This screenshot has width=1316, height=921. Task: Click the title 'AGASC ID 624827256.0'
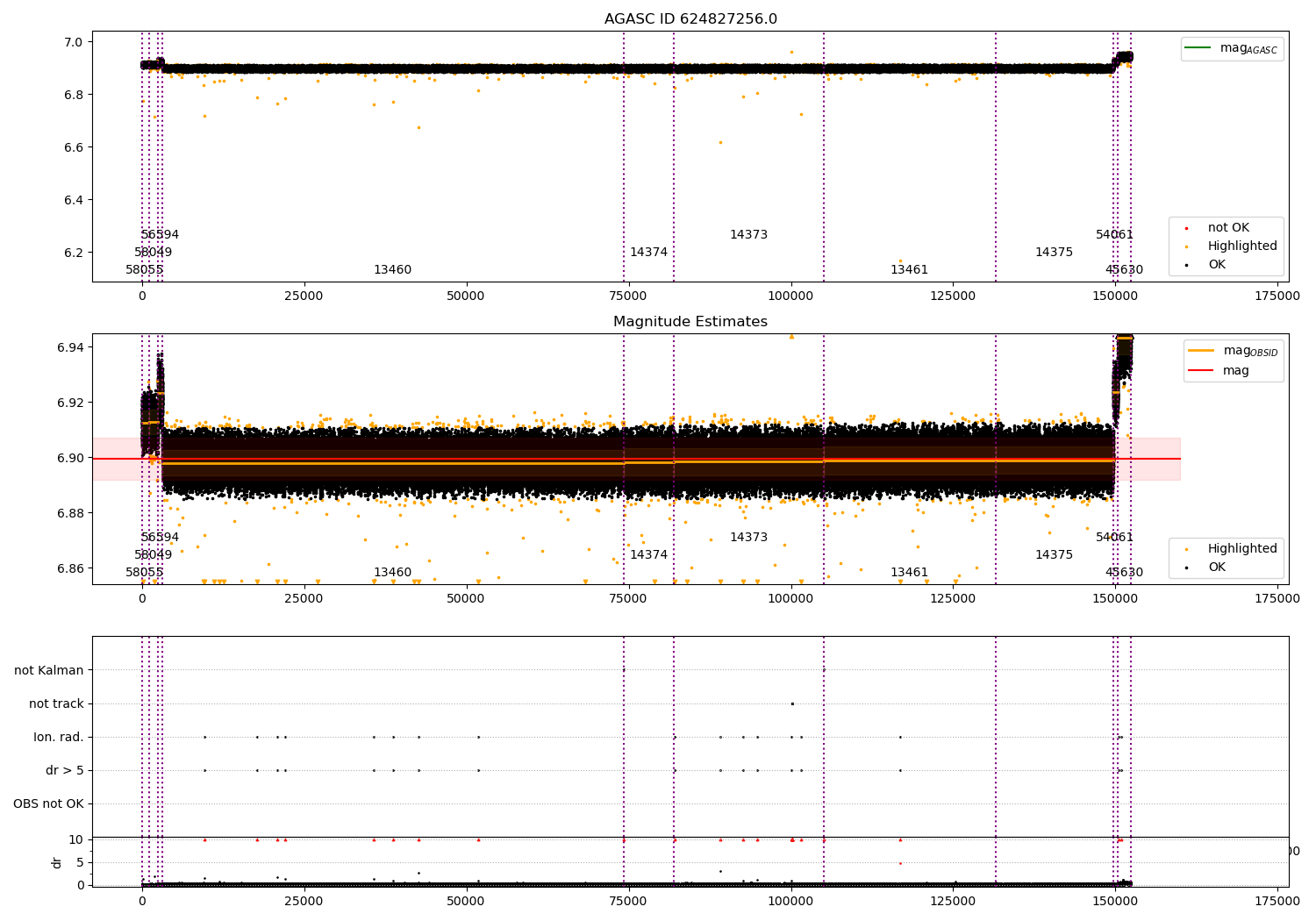pyautogui.click(x=690, y=19)
